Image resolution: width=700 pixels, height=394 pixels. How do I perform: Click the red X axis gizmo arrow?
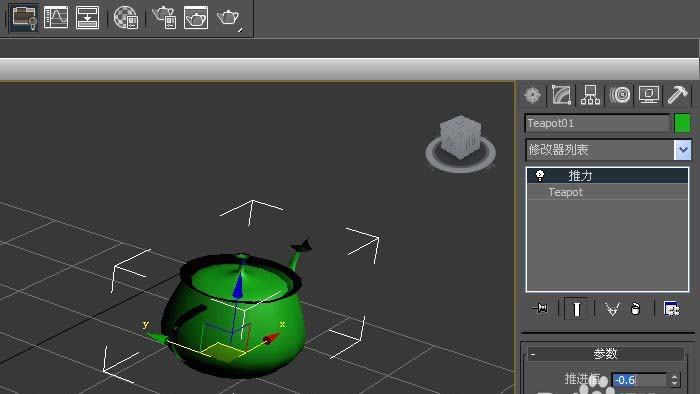tap(271, 339)
